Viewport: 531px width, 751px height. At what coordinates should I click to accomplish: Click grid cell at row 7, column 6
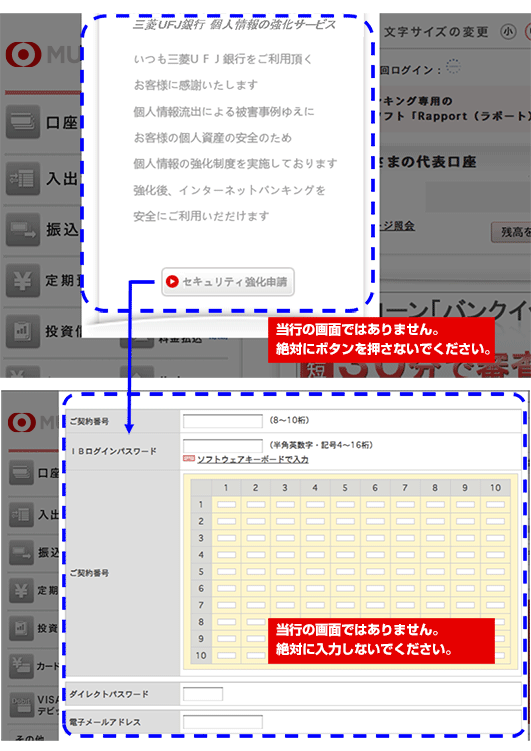375,605
